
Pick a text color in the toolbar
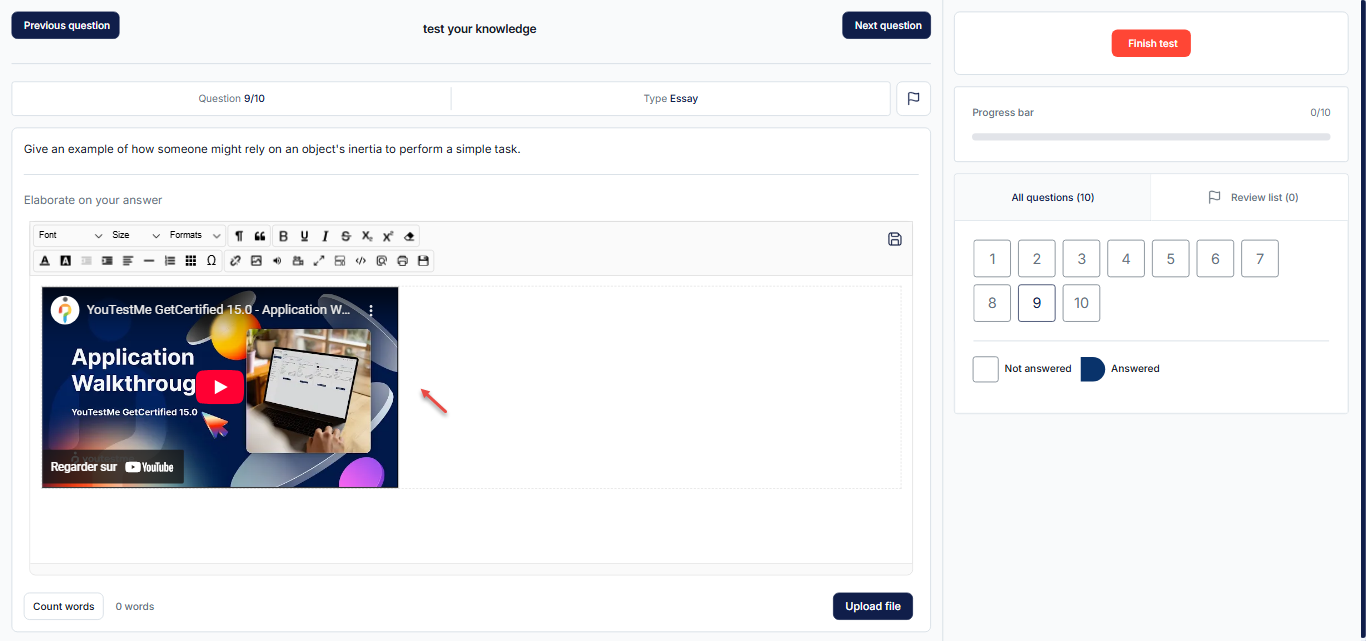pos(45,261)
